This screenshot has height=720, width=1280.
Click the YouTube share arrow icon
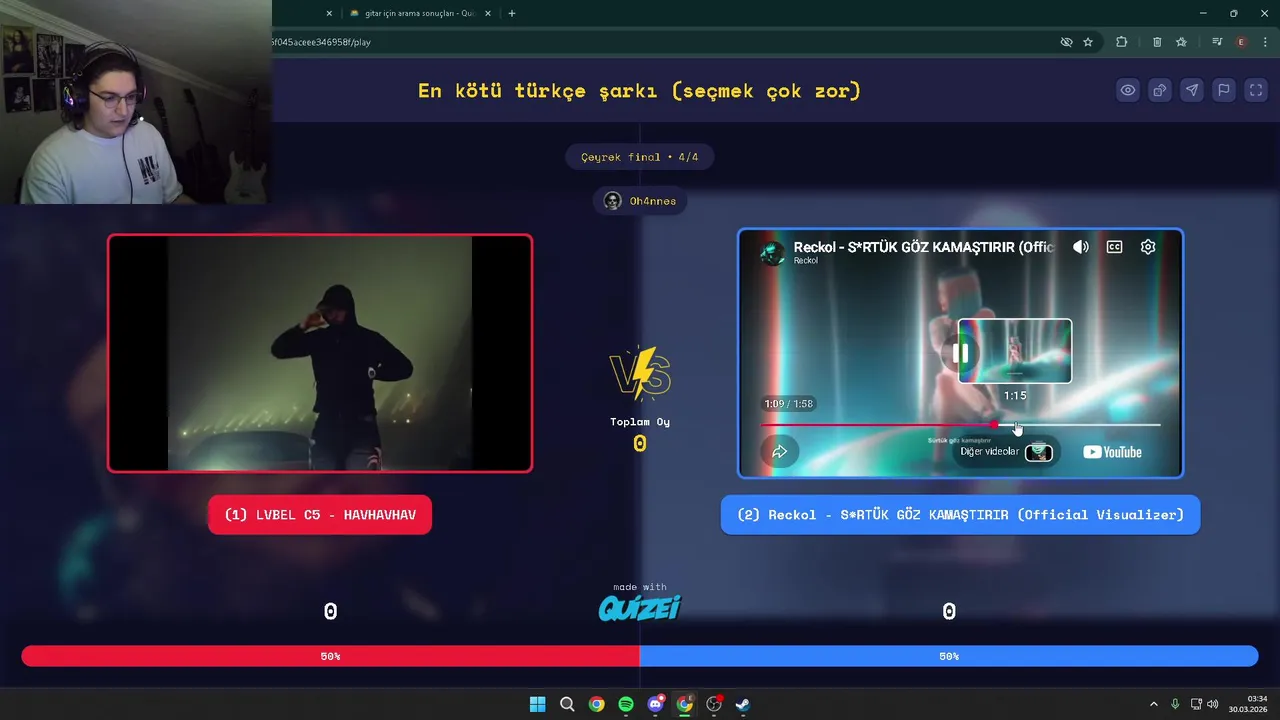[x=780, y=452]
